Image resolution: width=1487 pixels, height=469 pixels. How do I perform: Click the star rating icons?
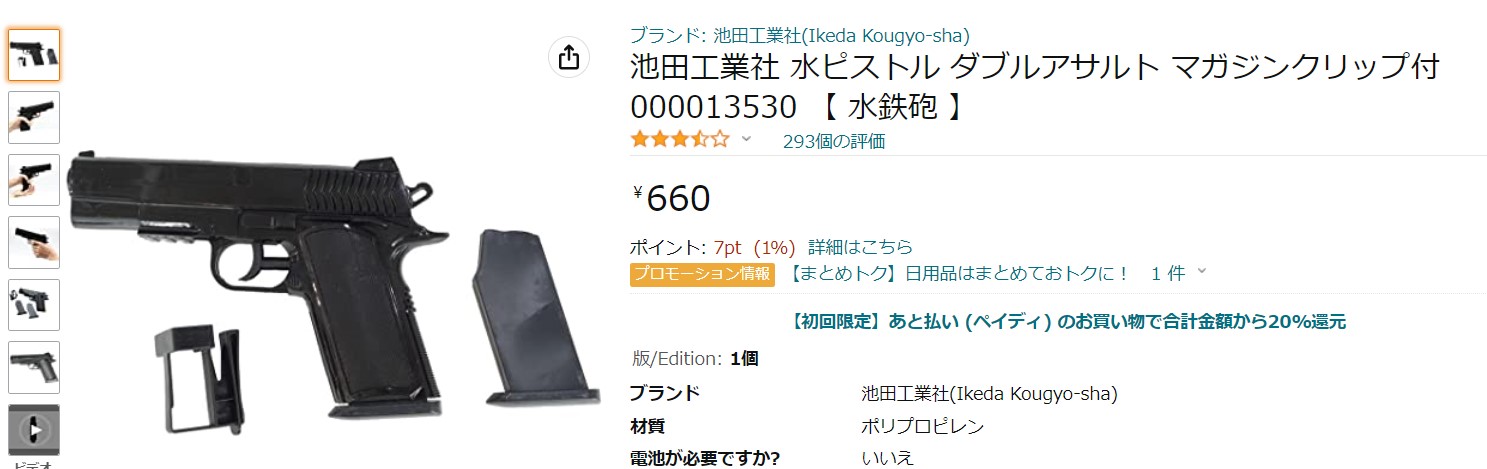(680, 140)
